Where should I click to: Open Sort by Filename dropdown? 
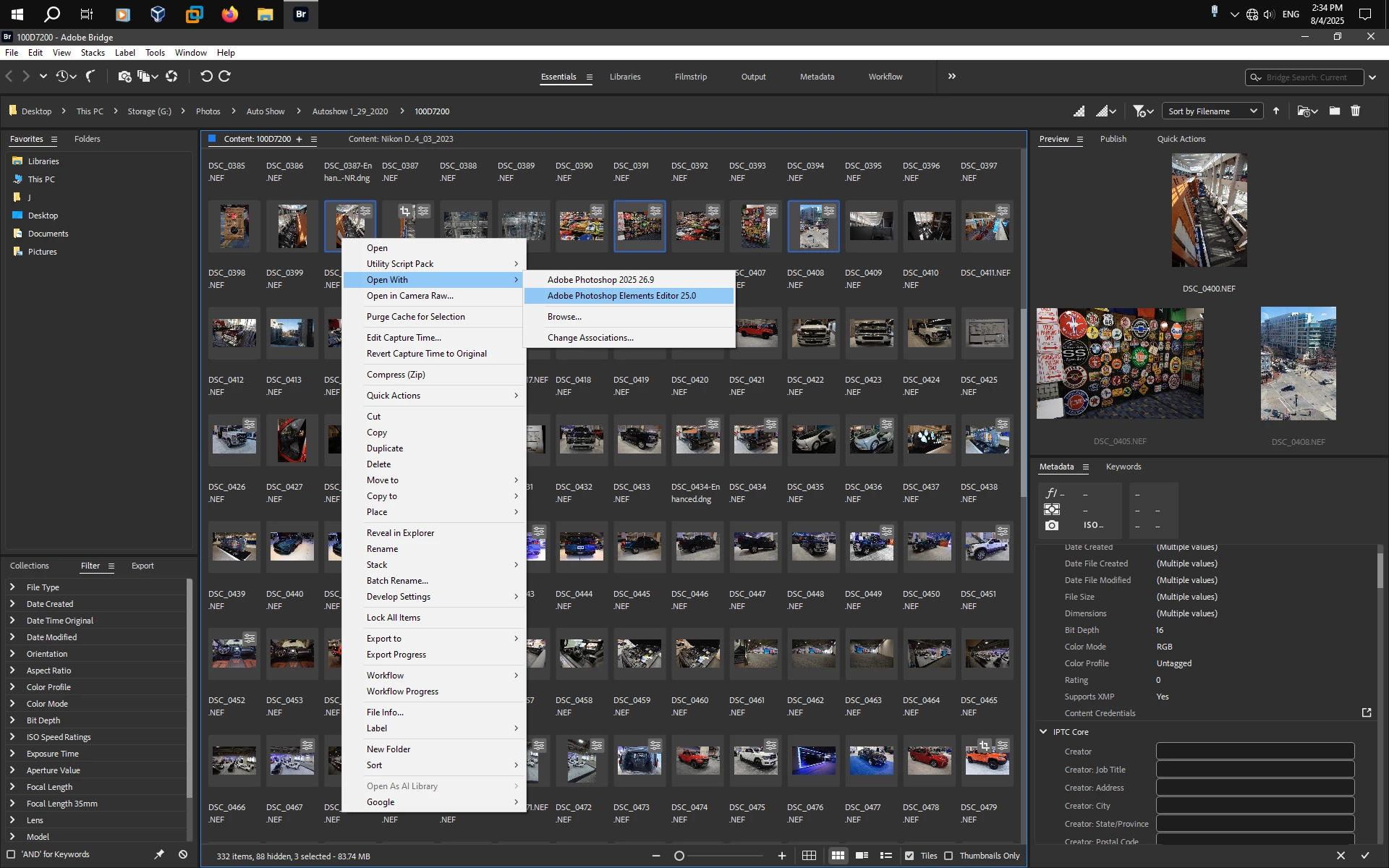[x=1212, y=111]
